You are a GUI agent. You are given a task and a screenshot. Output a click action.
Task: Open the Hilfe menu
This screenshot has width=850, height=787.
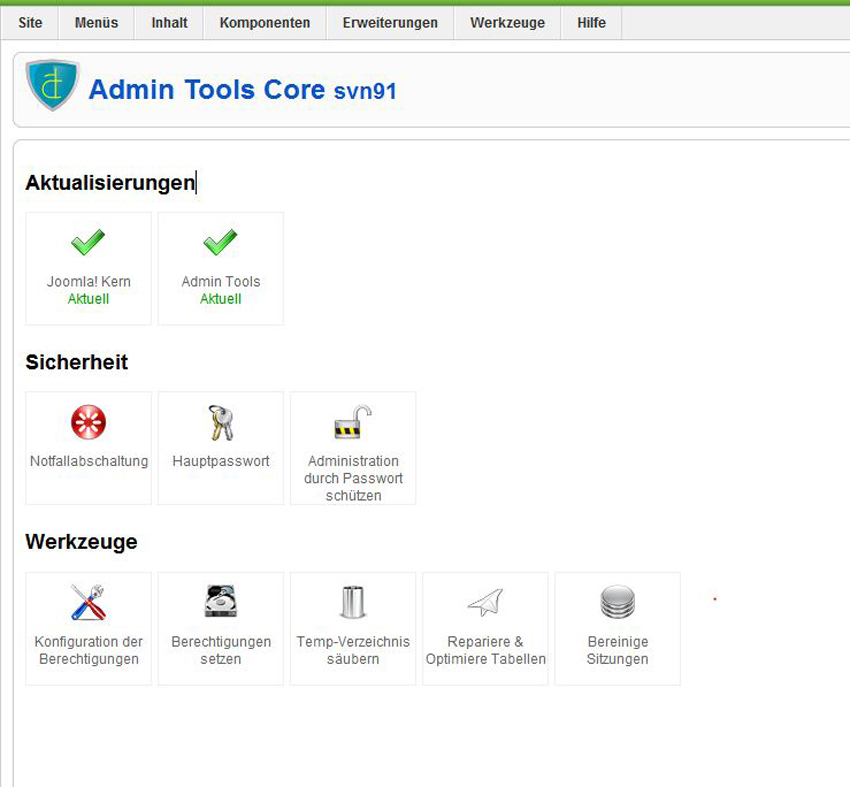pyautogui.click(x=591, y=23)
